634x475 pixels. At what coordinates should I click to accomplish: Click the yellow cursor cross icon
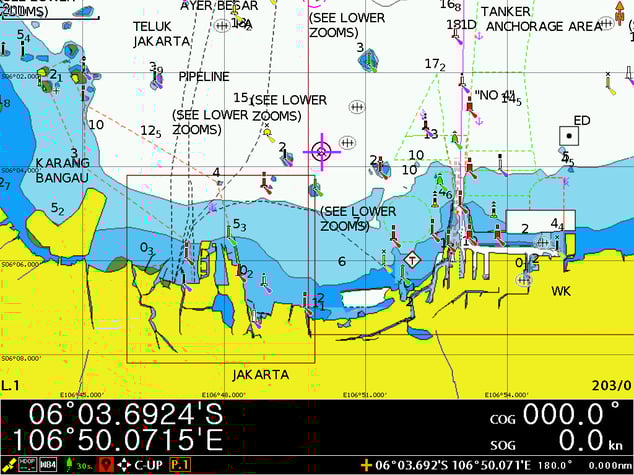[367, 465]
